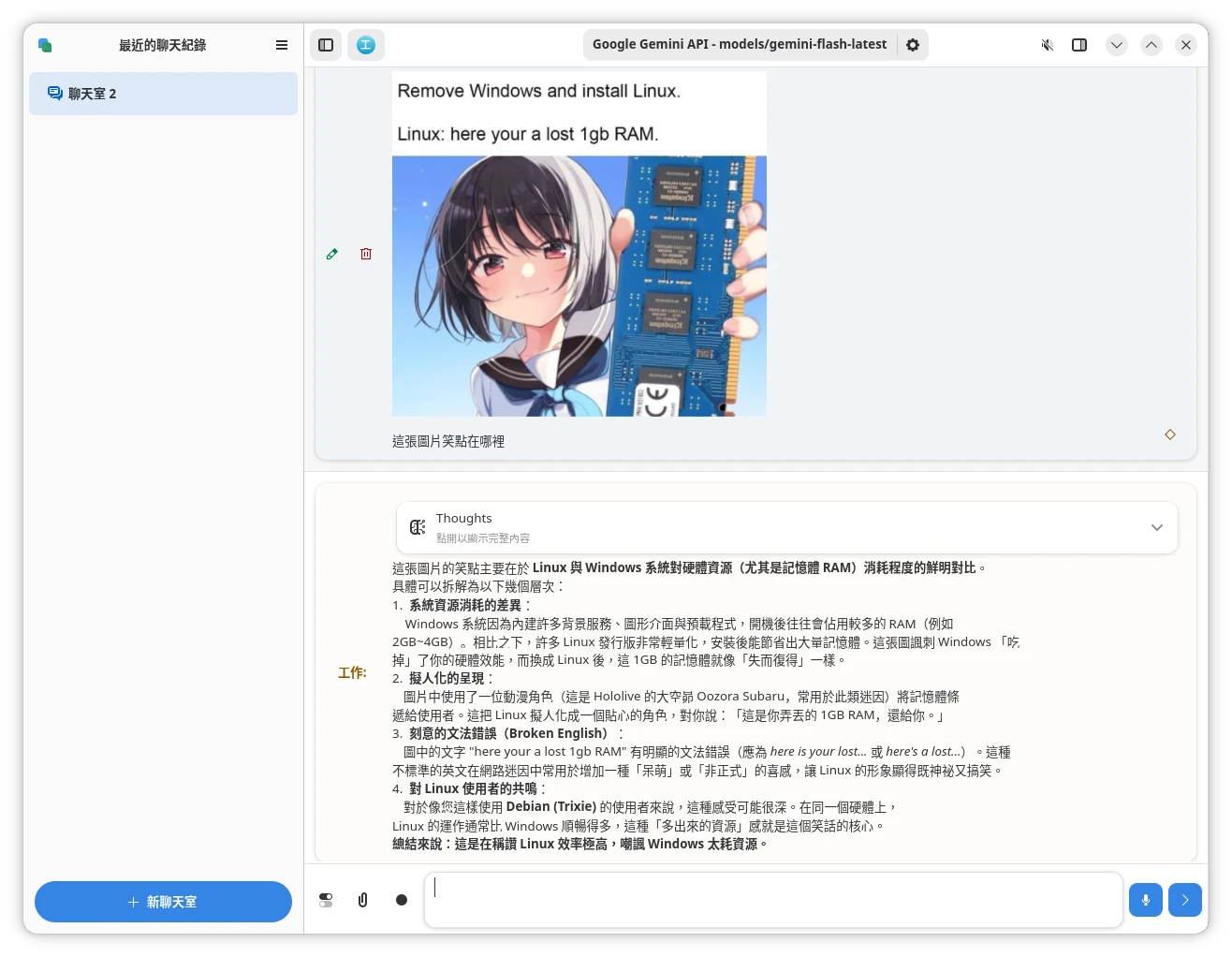Toggle the options switch icon near input

[326, 900]
